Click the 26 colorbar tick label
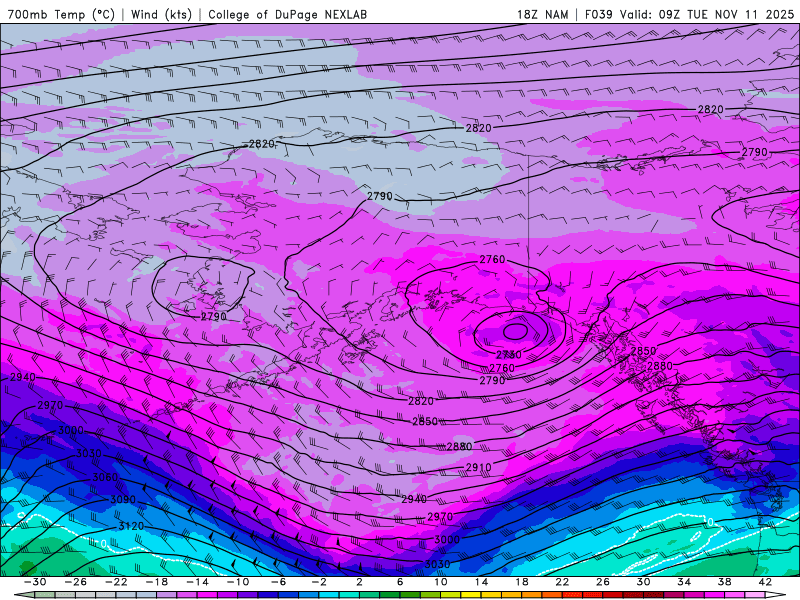800x600 pixels. click(x=602, y=582)
